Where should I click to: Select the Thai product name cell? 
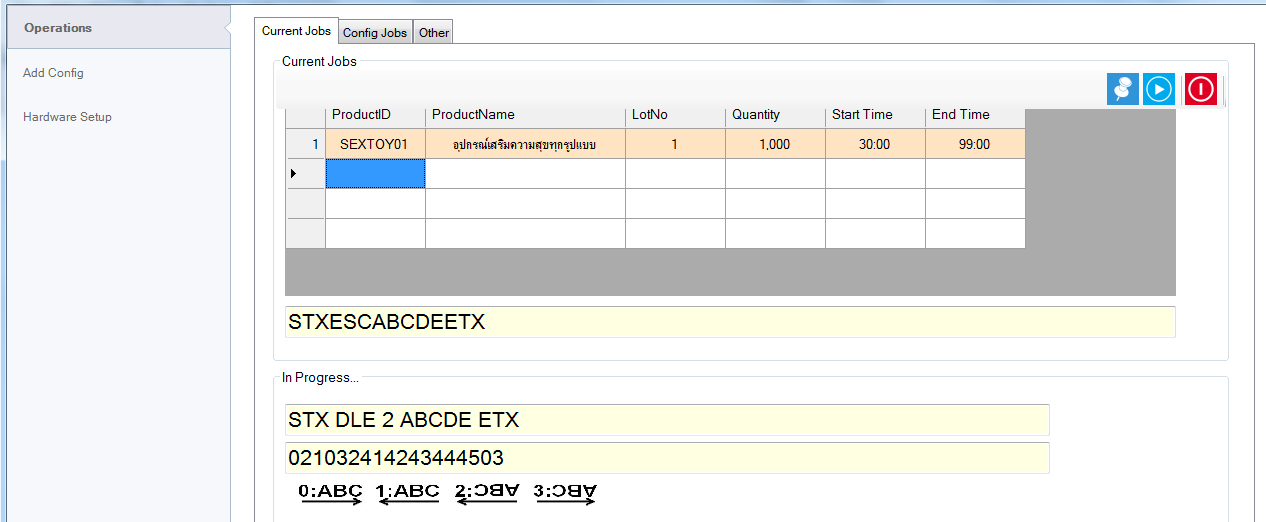point(525,144)
